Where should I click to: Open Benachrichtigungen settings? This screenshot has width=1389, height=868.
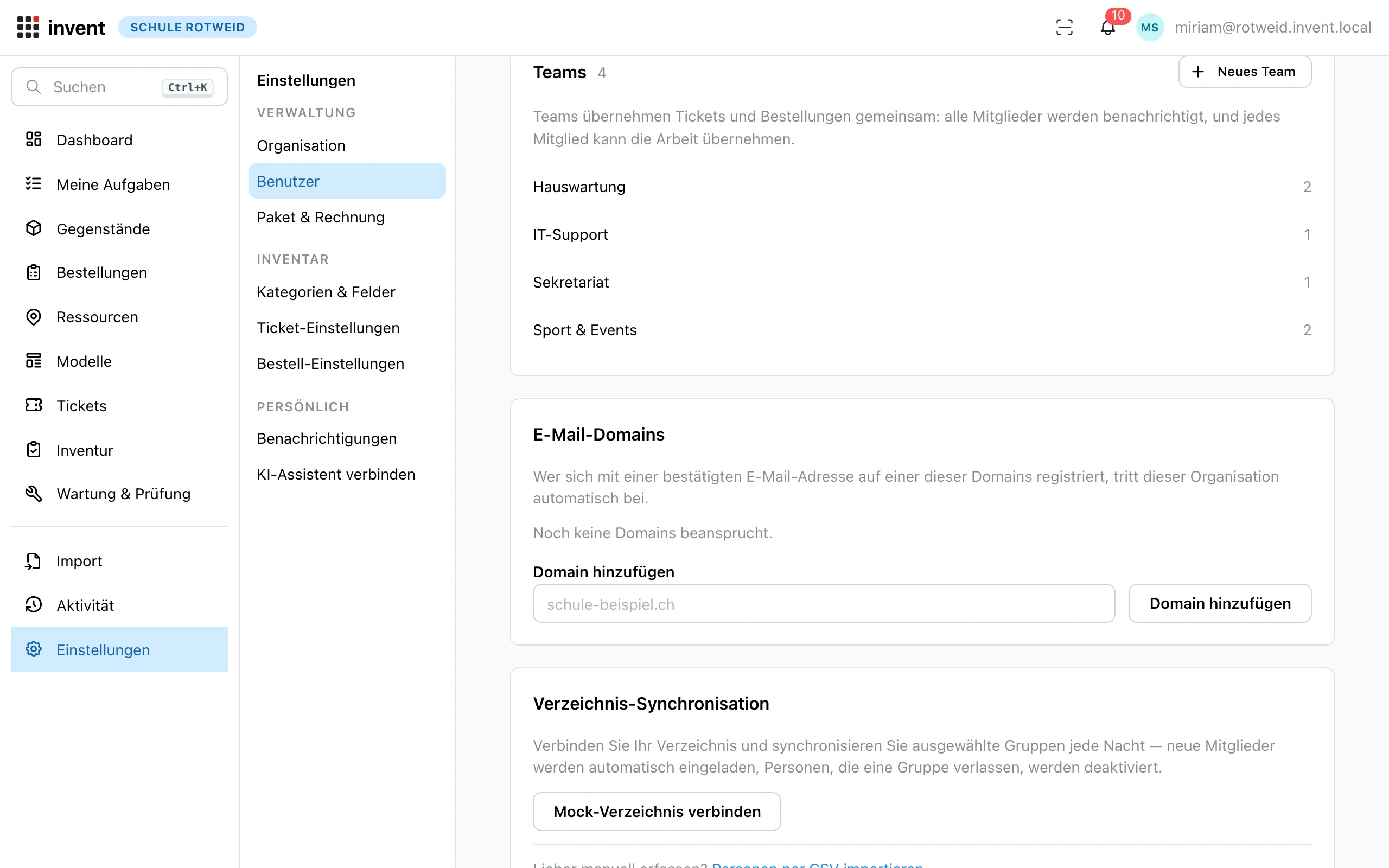coord(347,438)
